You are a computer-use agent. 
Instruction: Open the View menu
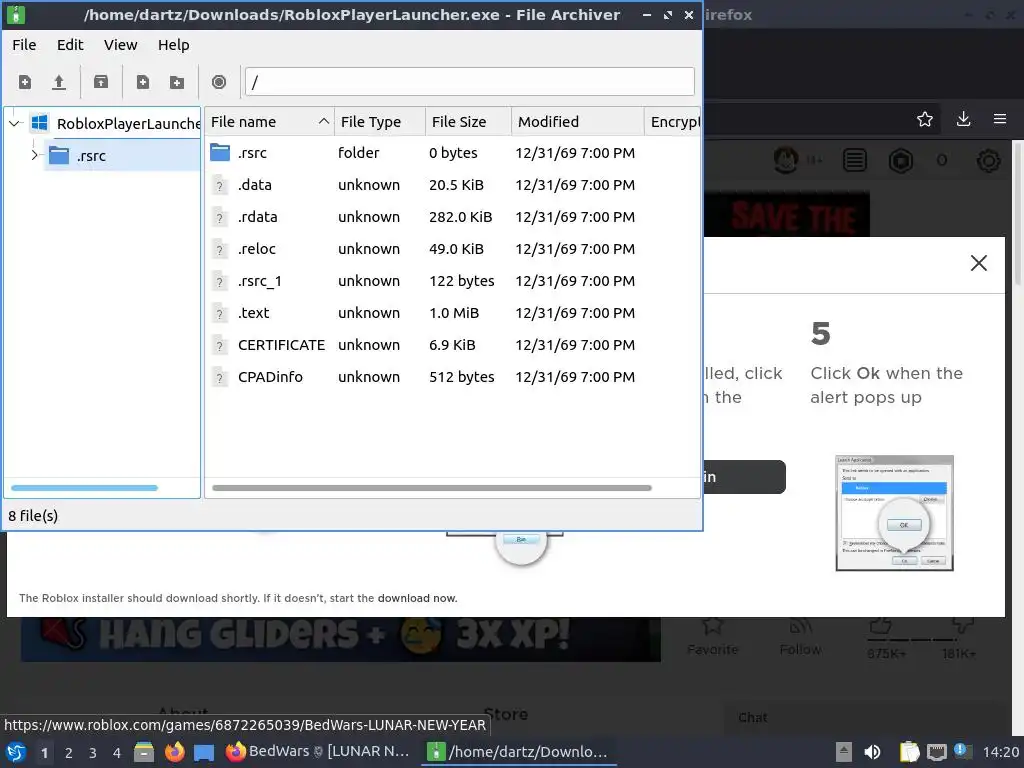(121, 45)
